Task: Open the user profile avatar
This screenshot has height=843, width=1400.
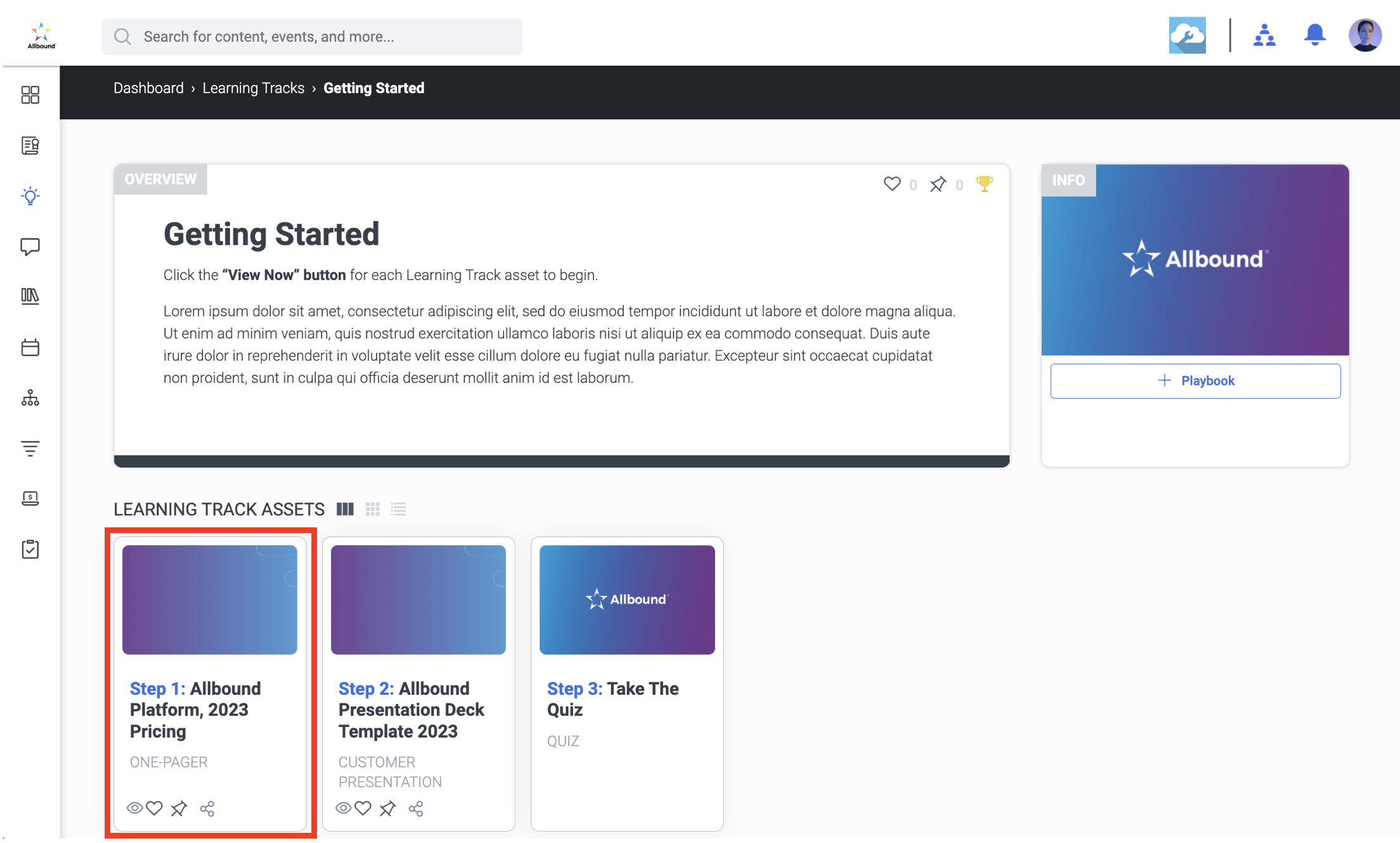Action: pos(1365,35)
